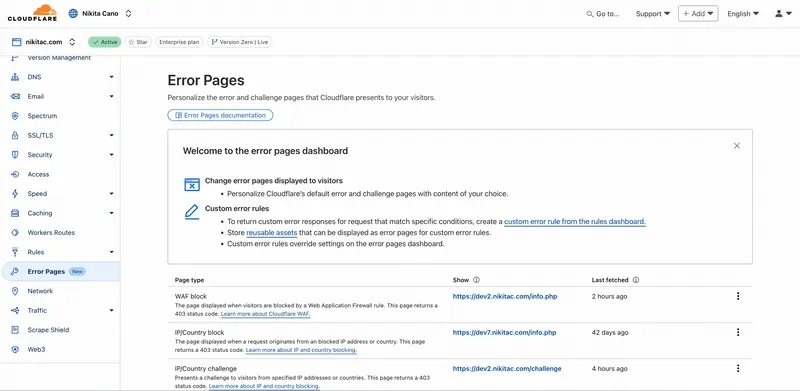Image resolution: width=800 pixels, height=391 pixels.
Task: Click the Workers Routes icon in sidebar
Action: point(15,233)
